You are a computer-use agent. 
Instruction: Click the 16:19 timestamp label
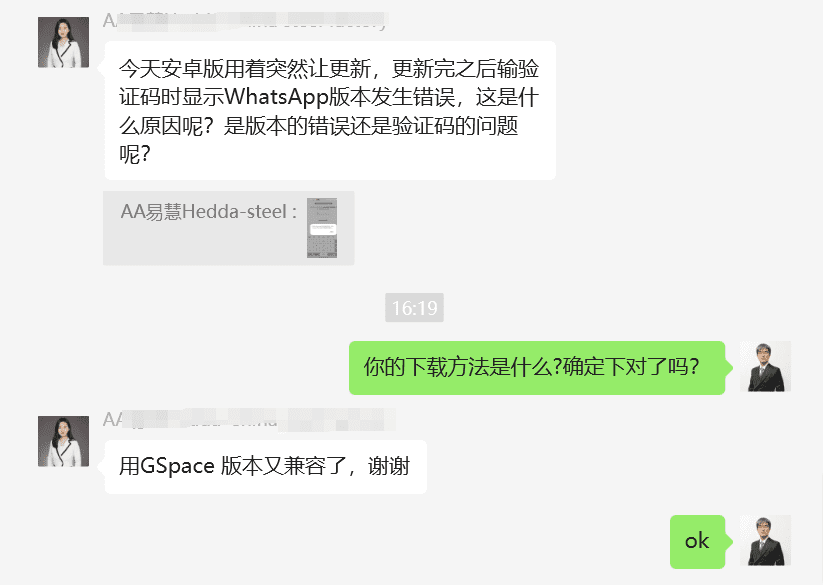click(x=415, y=307)
